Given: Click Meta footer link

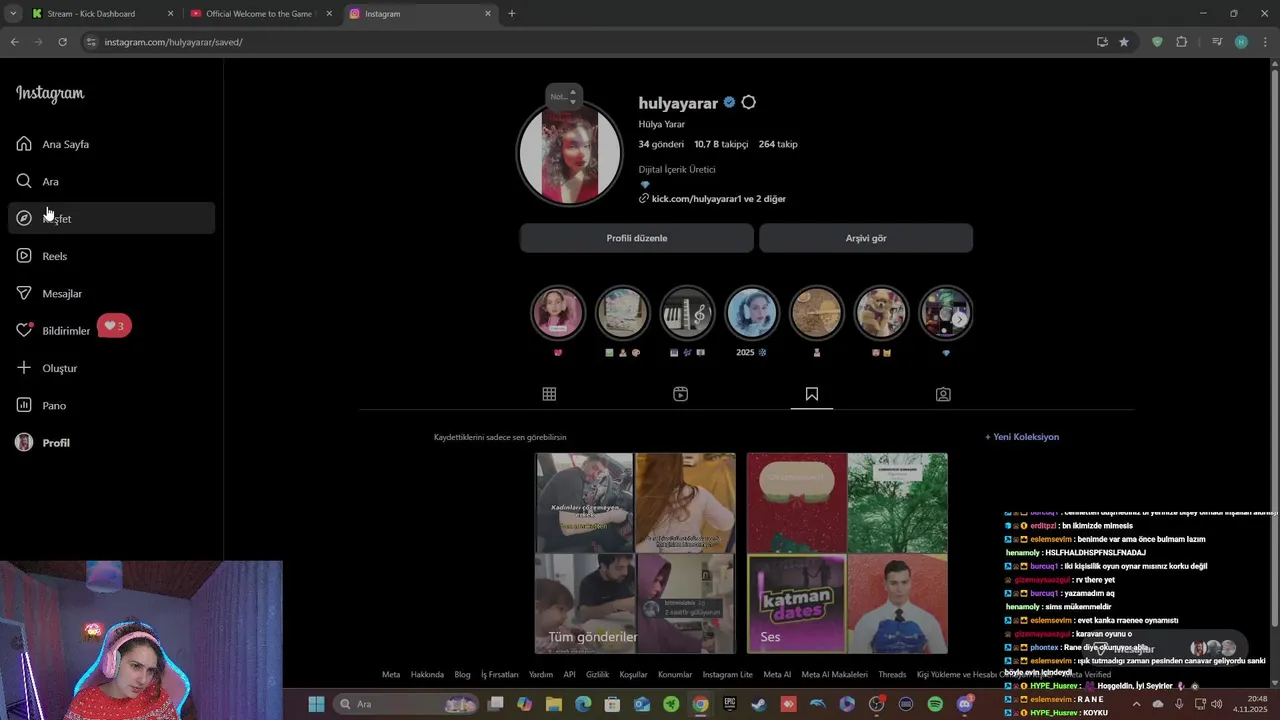Looking at the screenshot, I should pyautogui.click(x=391, y=675).
